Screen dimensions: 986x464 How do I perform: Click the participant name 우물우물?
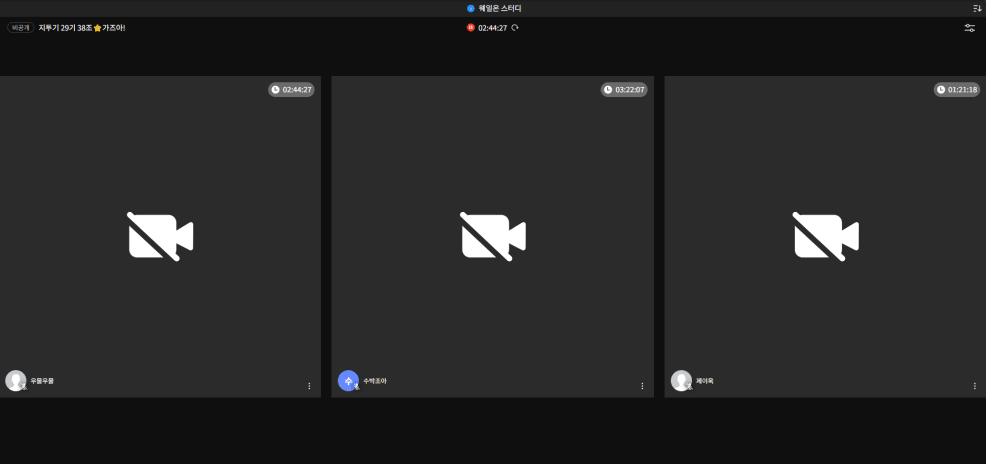(x=42, y=380)
